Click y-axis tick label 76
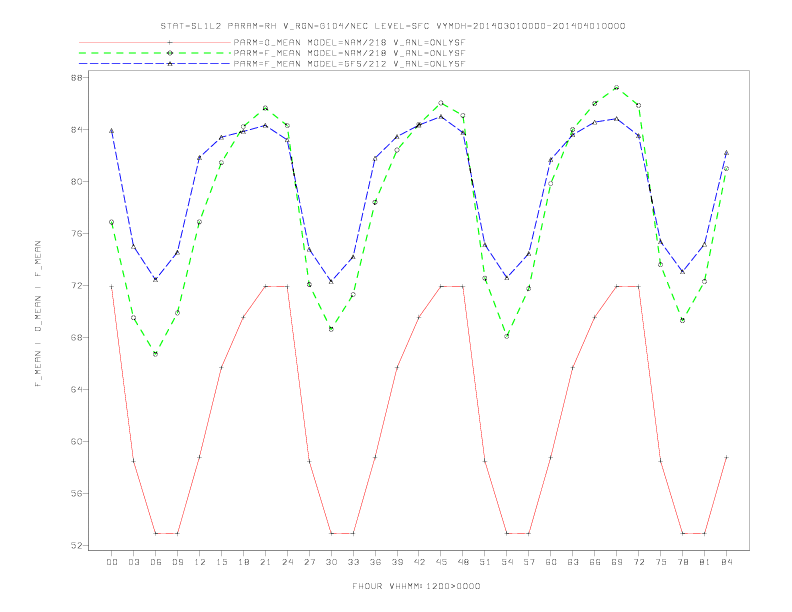792x612 pixels. [77, 233]
